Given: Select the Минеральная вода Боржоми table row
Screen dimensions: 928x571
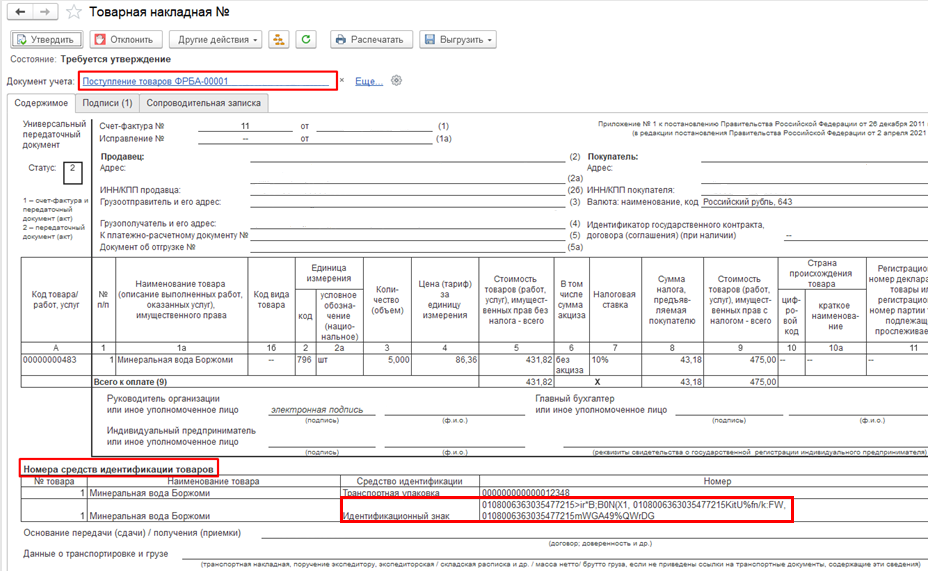Looking at the screenshot, I should tap(175, 358).
